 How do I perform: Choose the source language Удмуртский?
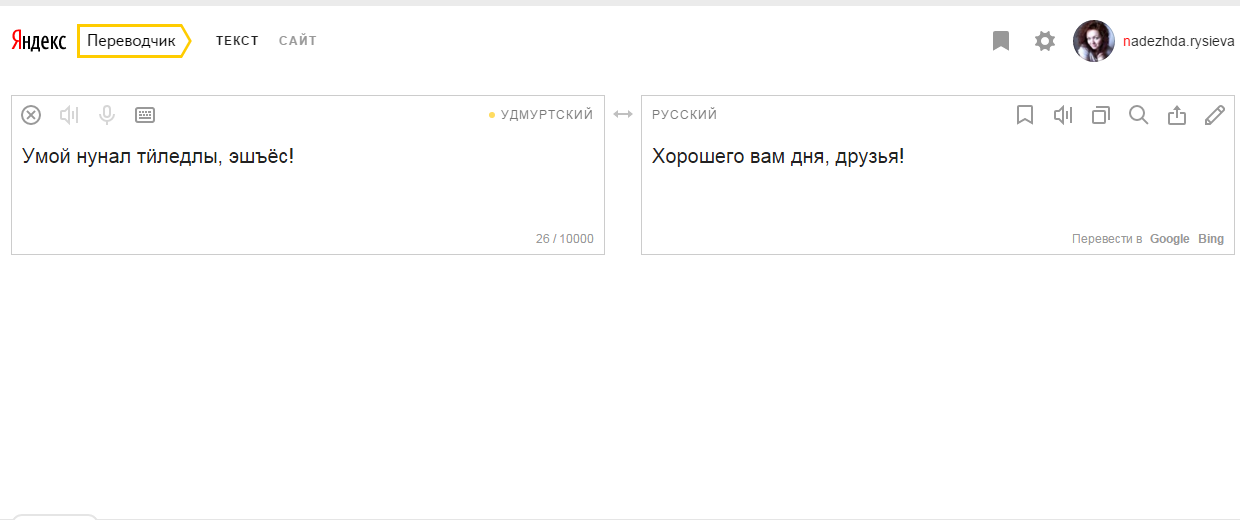(546, 115)
